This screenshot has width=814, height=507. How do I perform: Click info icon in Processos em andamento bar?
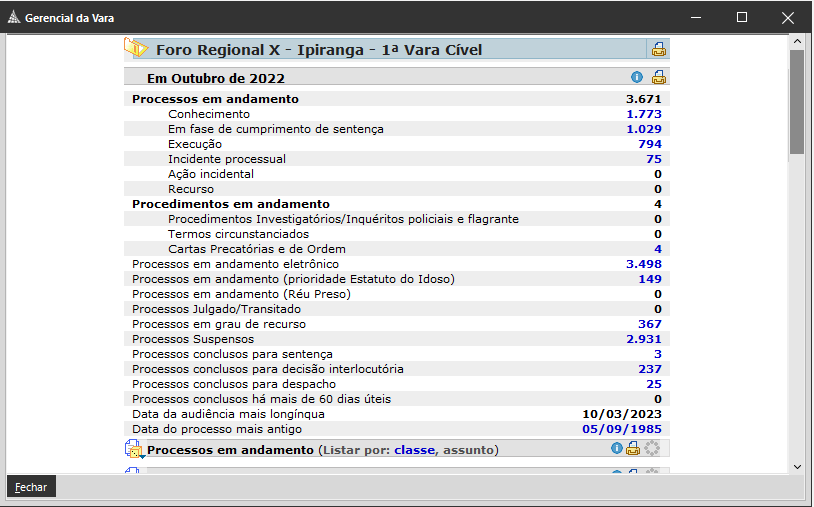click(x=617, y=449)
